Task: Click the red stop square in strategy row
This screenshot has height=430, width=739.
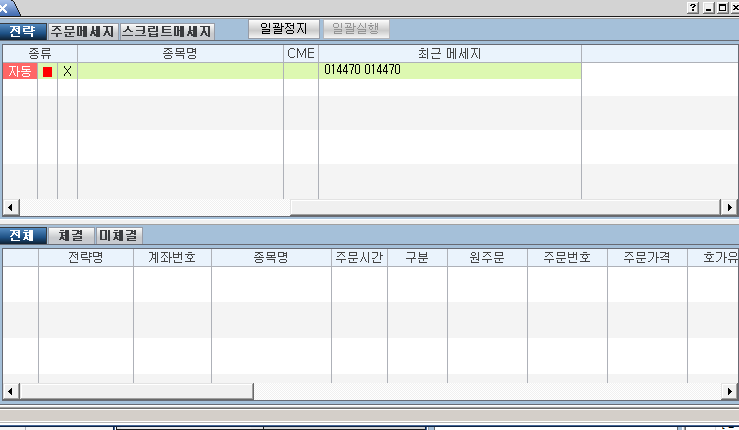Action: point(47,71)
